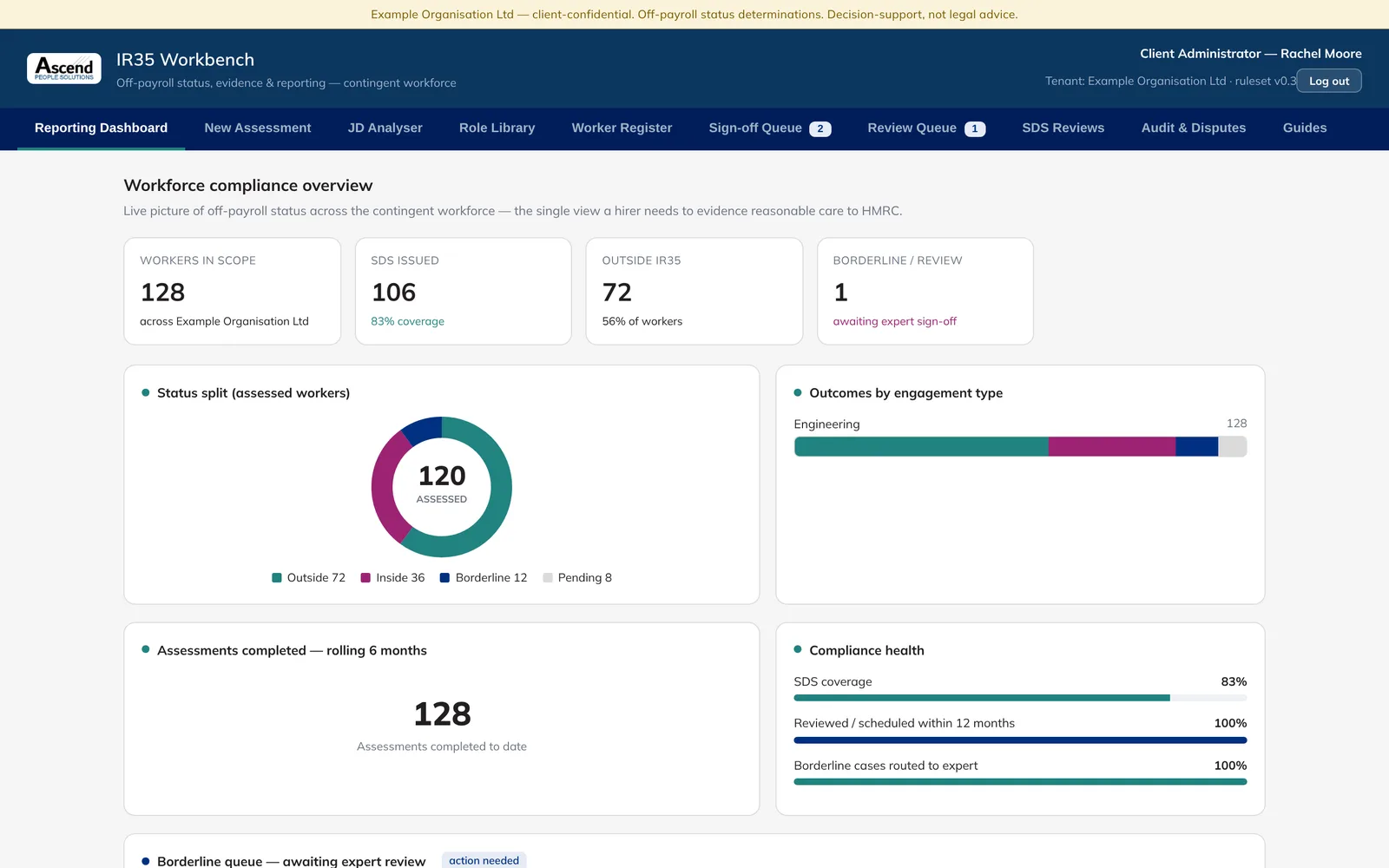Navigate to the SDS Reviews tab

point(1063,128)
